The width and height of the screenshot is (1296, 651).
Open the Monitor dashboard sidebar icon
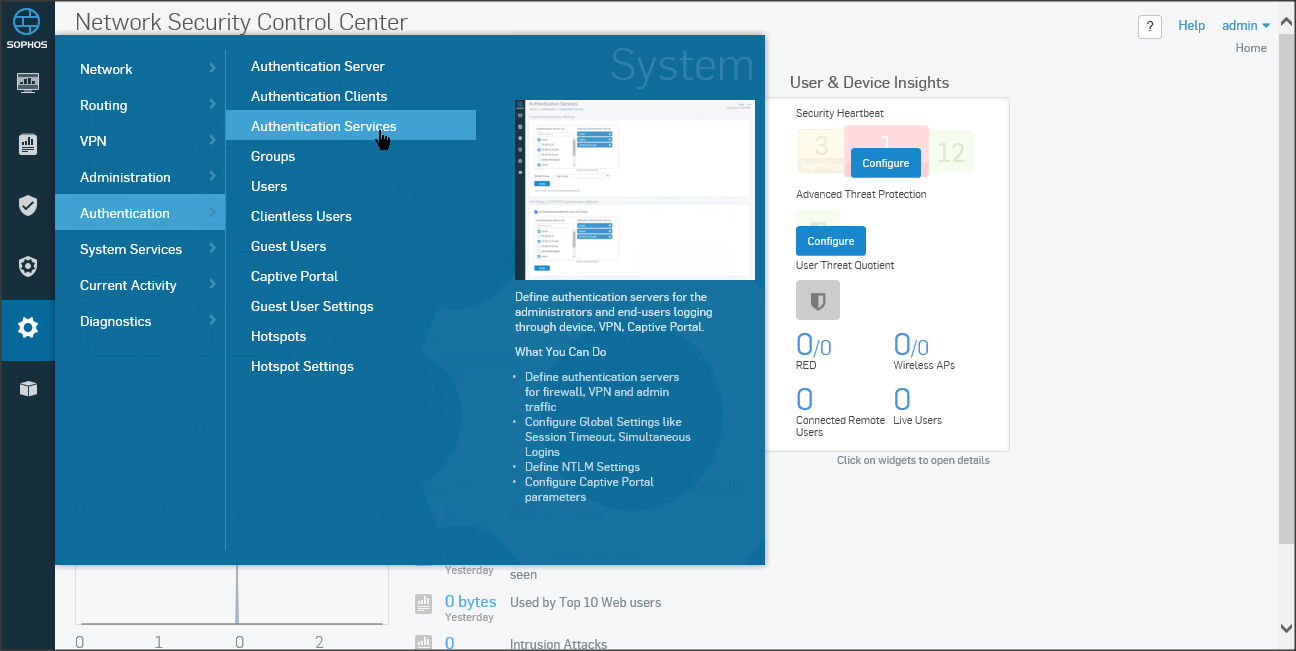[28, 83]
